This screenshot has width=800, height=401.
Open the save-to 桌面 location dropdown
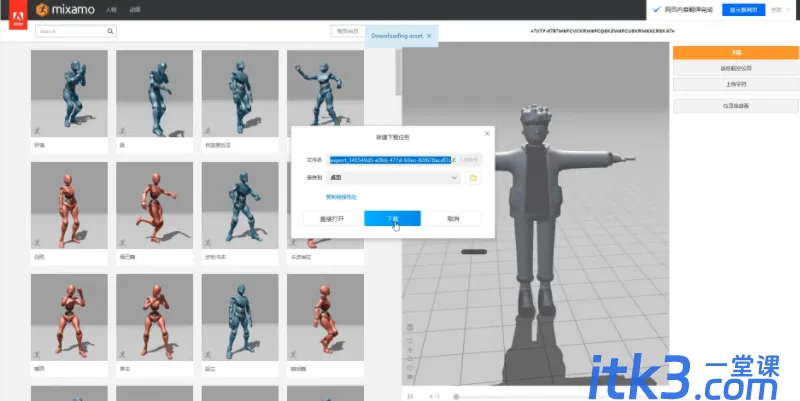(x=394, y=178)
